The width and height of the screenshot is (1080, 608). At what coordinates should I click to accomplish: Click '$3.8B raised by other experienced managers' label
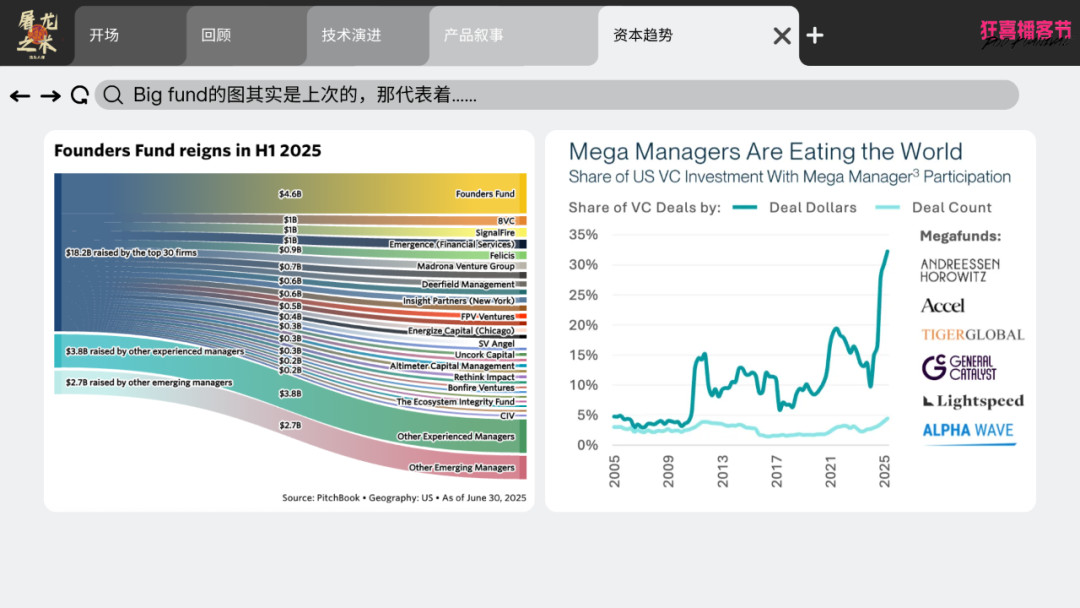pos(155,351)
